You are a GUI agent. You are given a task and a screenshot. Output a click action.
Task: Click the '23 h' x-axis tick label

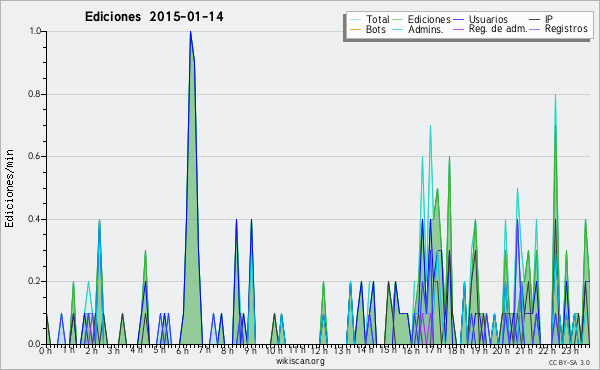point(570,350)
